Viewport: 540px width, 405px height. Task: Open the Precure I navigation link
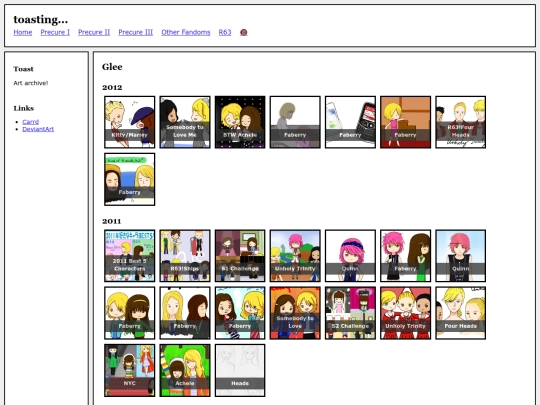(55, 32)
